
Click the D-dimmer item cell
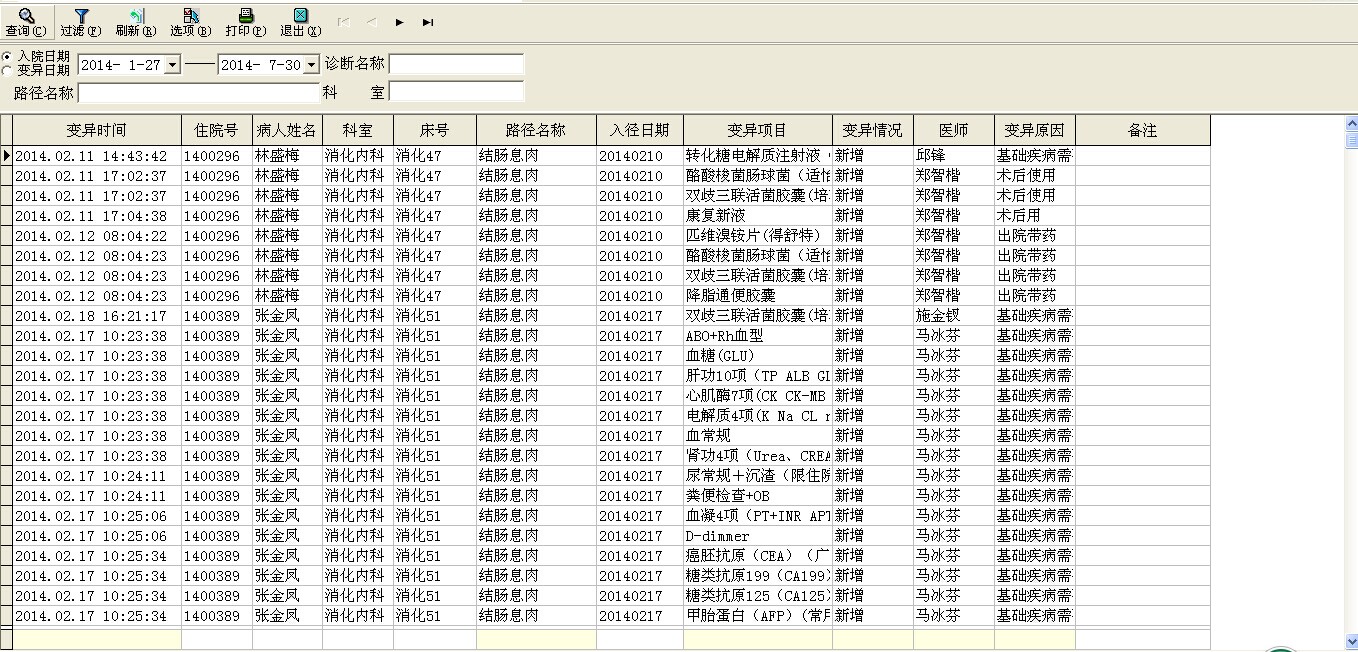(x=758, y=536)
